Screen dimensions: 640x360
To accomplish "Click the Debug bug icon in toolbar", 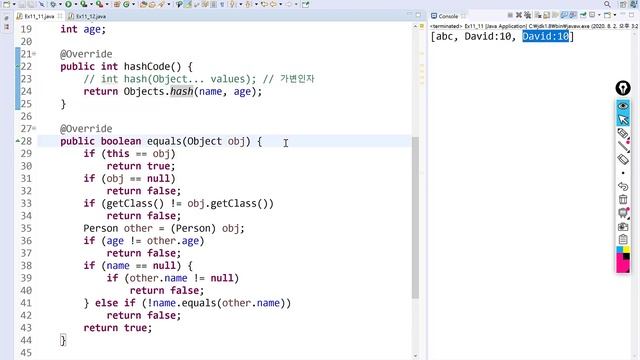I will (53, 4).
